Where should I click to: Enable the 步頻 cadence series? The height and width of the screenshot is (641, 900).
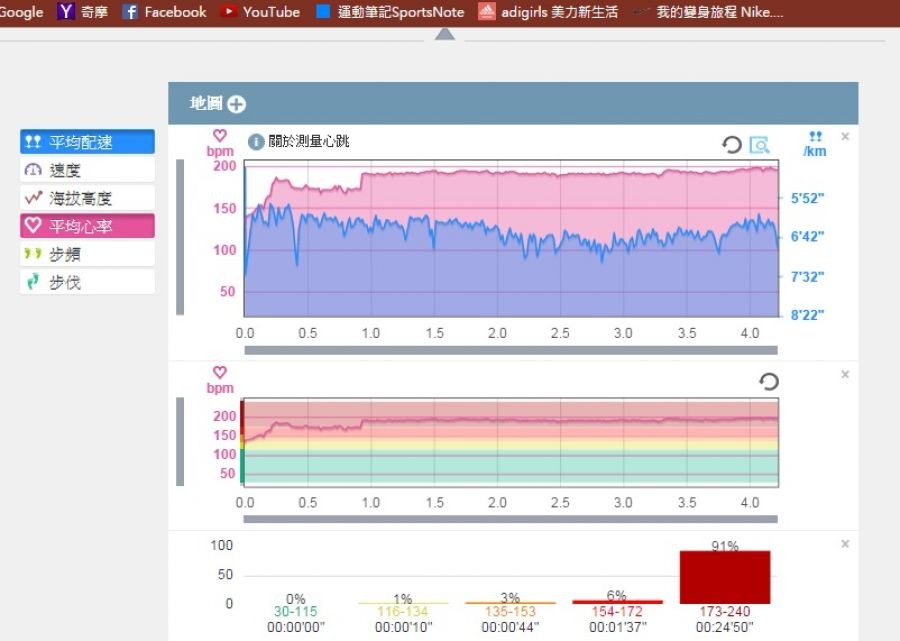click(87, 254)
